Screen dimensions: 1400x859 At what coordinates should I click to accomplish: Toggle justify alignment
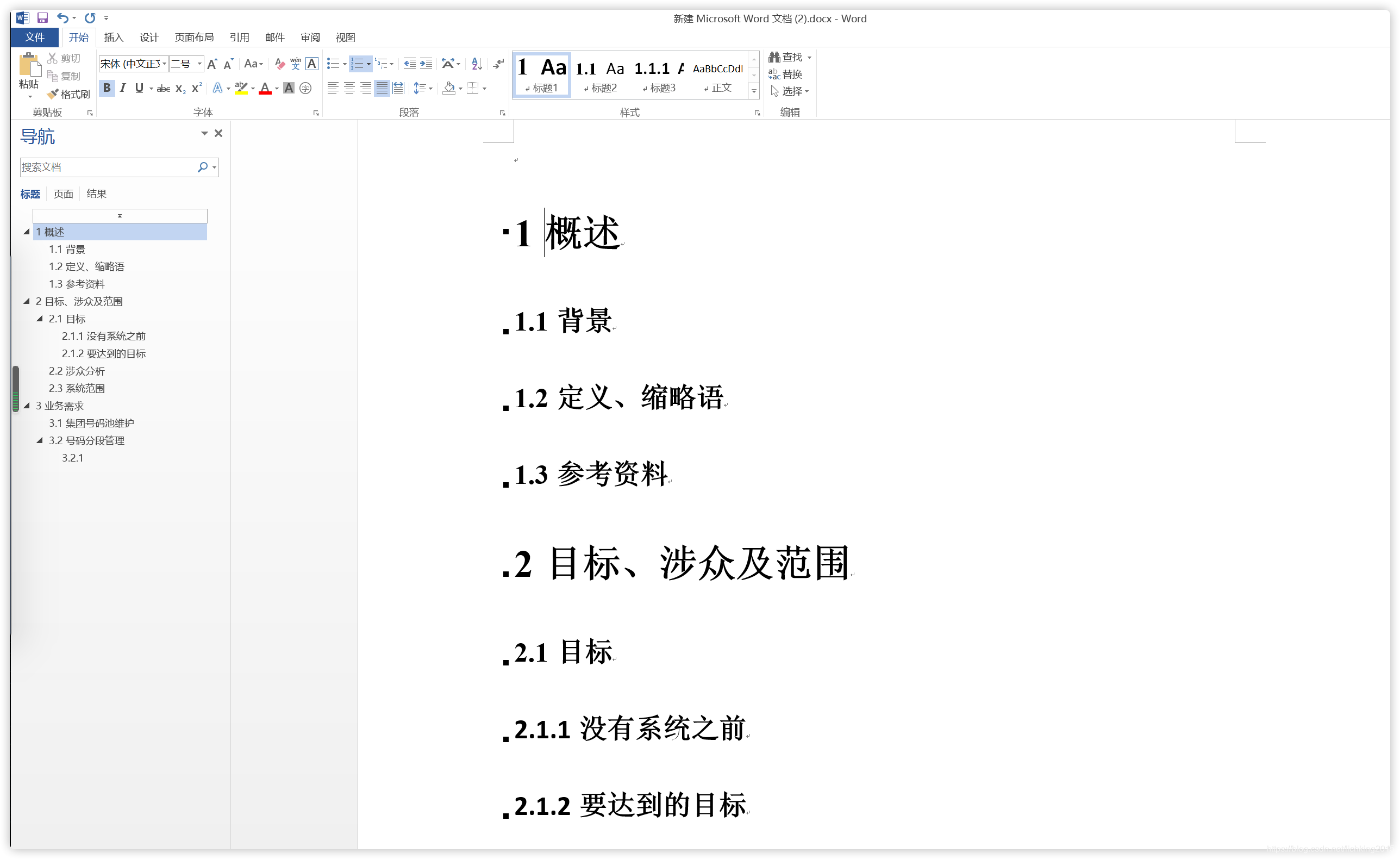pos(383,88)
